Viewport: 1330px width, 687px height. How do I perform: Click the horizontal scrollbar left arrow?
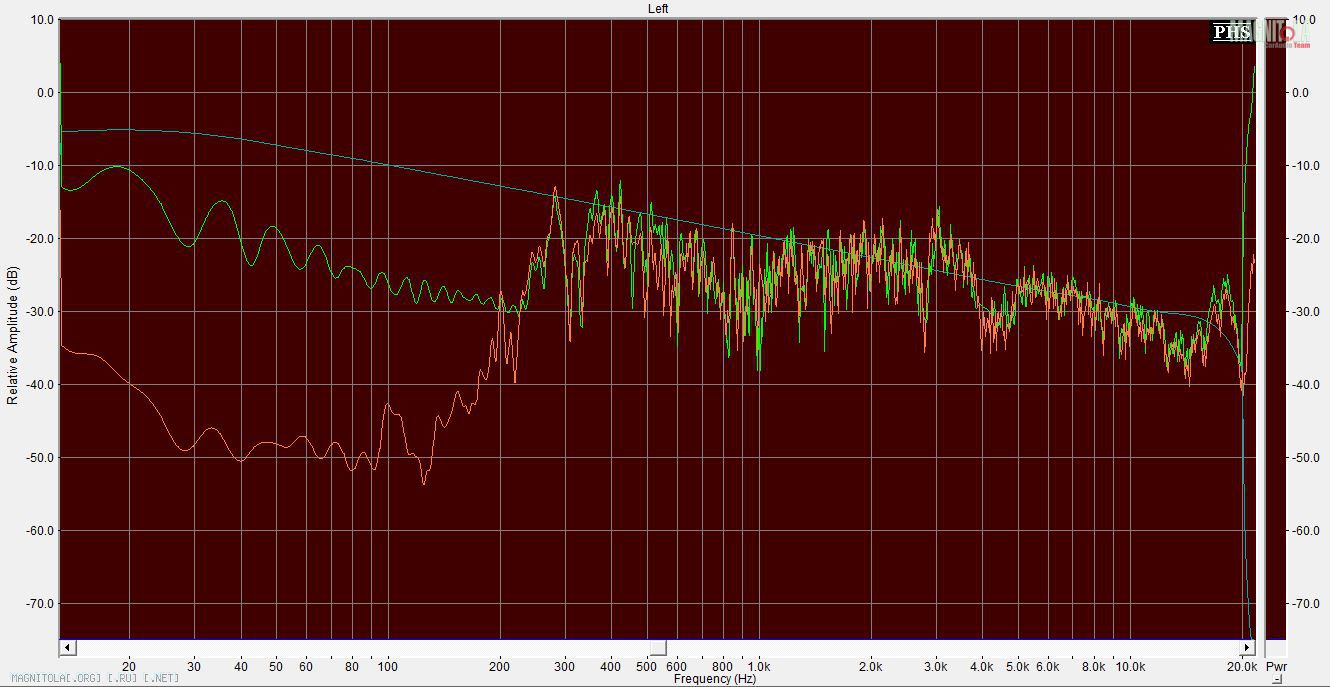point(66,648)
